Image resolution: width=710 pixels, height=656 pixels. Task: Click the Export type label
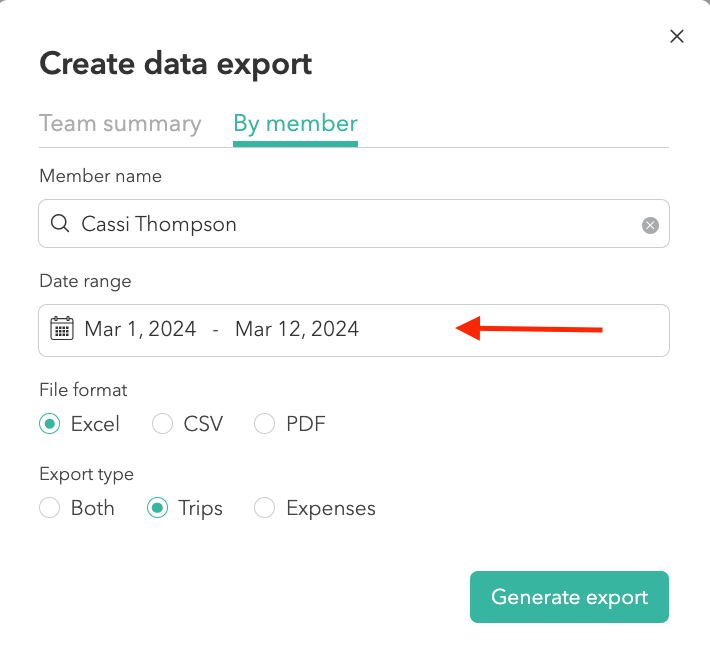click(86, 474)
